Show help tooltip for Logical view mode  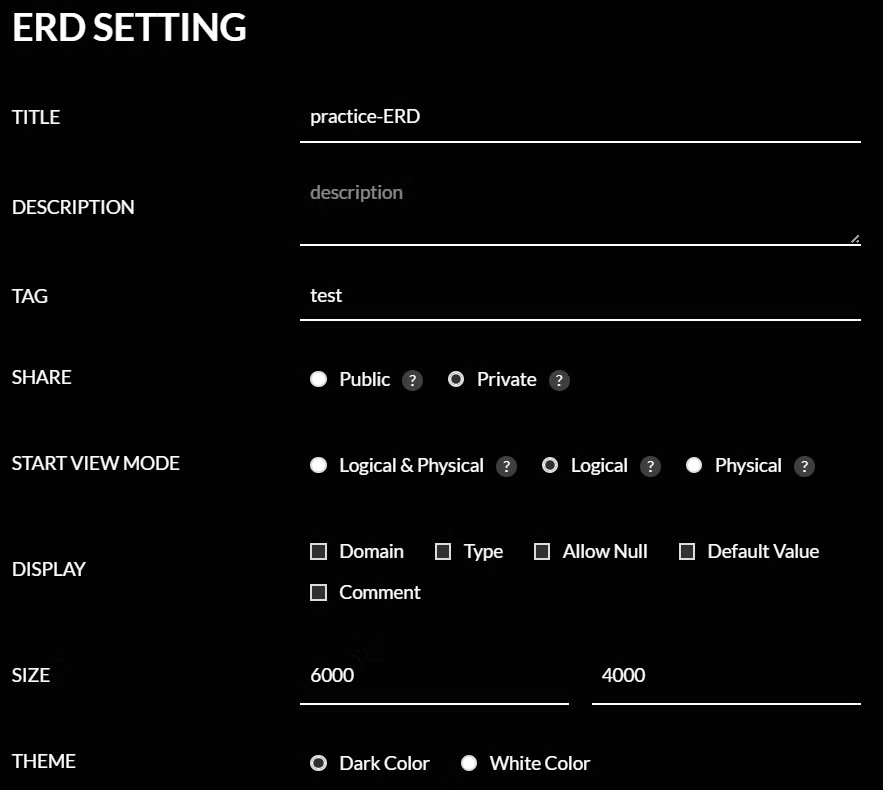point(650,466)
